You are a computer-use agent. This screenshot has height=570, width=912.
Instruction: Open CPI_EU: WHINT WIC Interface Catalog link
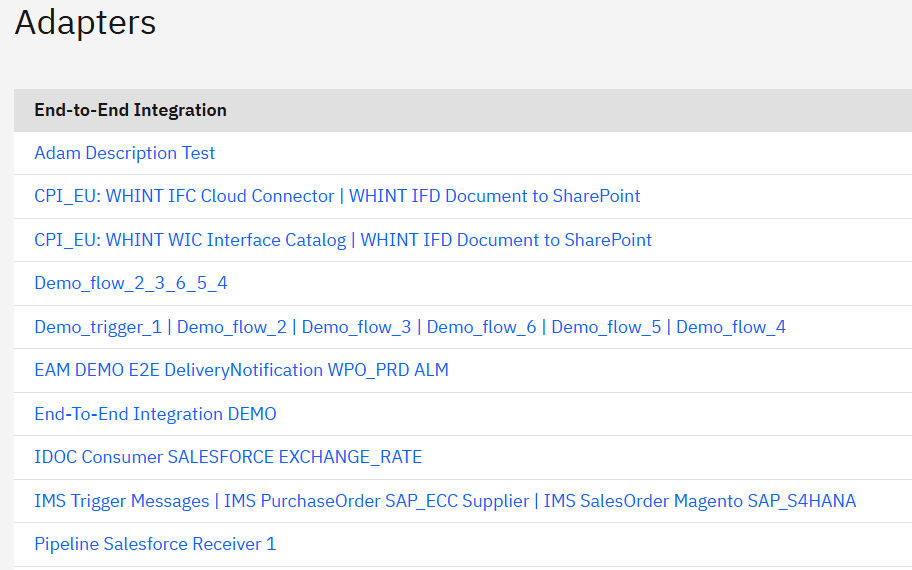(x=190, y=240)
